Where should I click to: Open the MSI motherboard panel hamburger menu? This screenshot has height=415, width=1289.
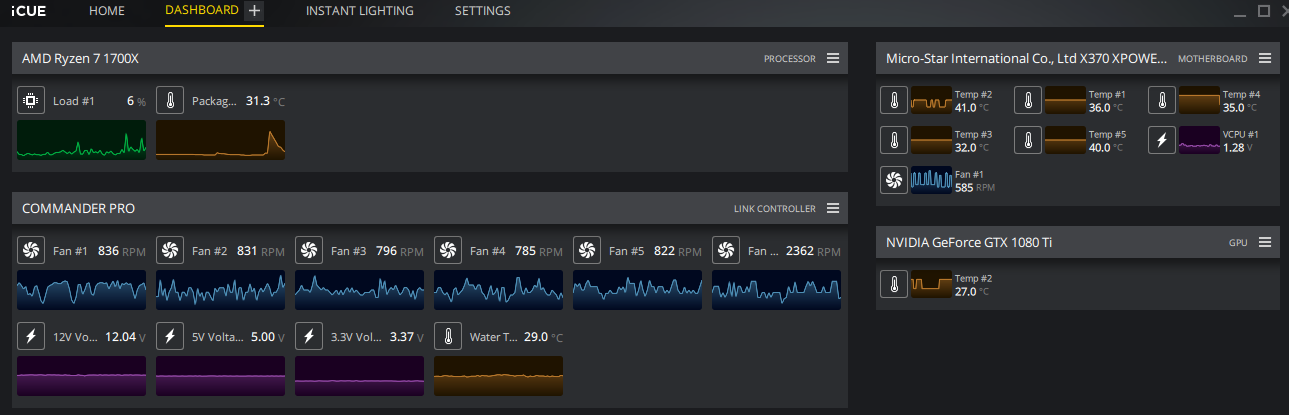(1264, 58)
